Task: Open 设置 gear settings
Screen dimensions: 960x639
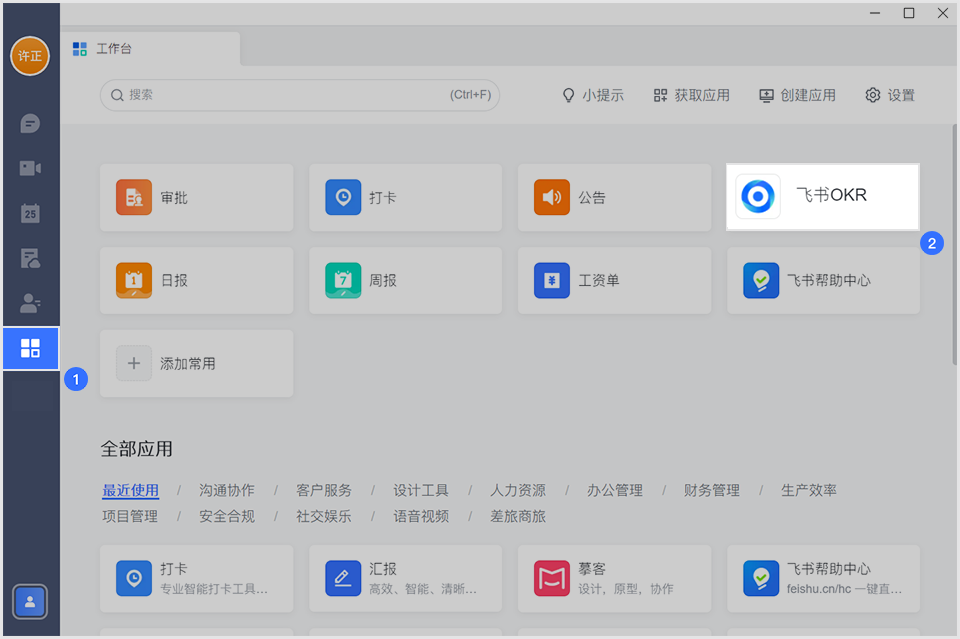Action: tap(890, 95)
